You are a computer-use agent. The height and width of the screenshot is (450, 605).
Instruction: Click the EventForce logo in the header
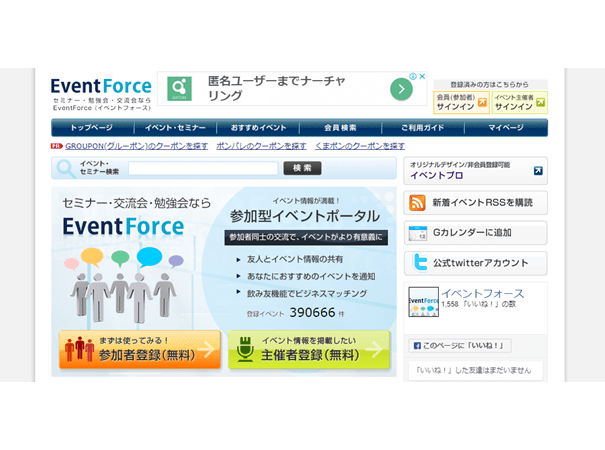point(101,86)
